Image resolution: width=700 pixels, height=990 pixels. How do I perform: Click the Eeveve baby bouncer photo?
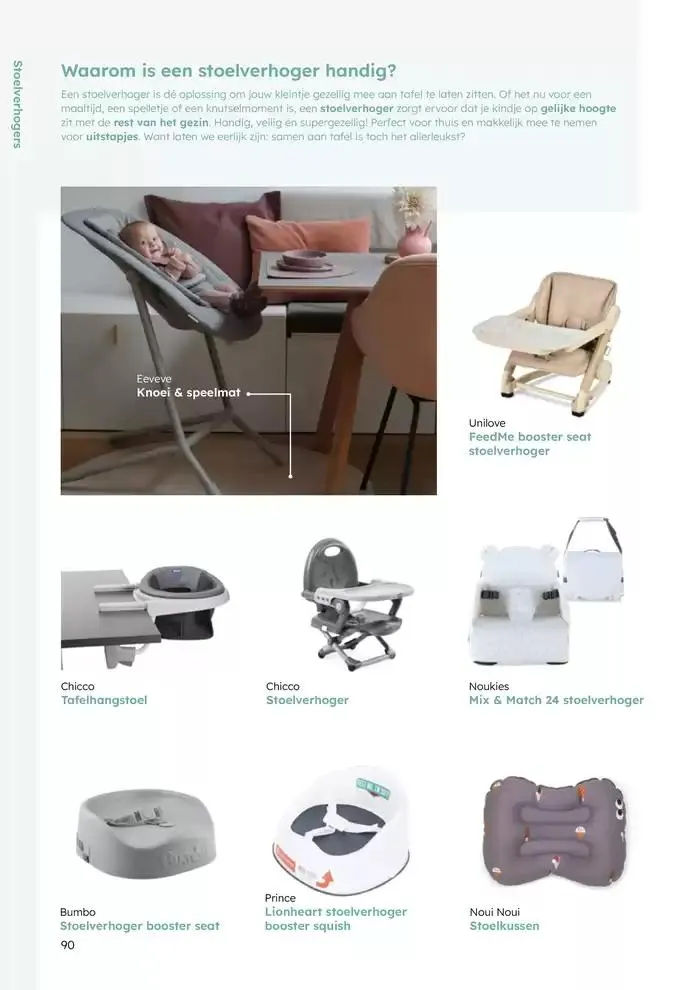pyautogui.click(x=249, y=340)
